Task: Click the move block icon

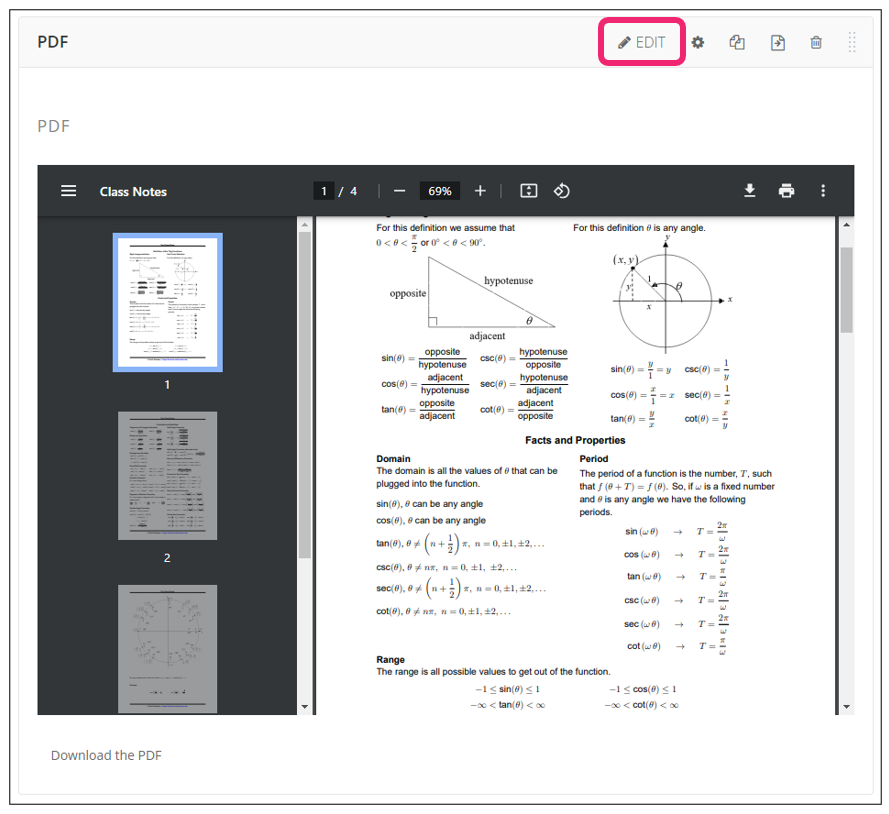Action: pos(777,42)
